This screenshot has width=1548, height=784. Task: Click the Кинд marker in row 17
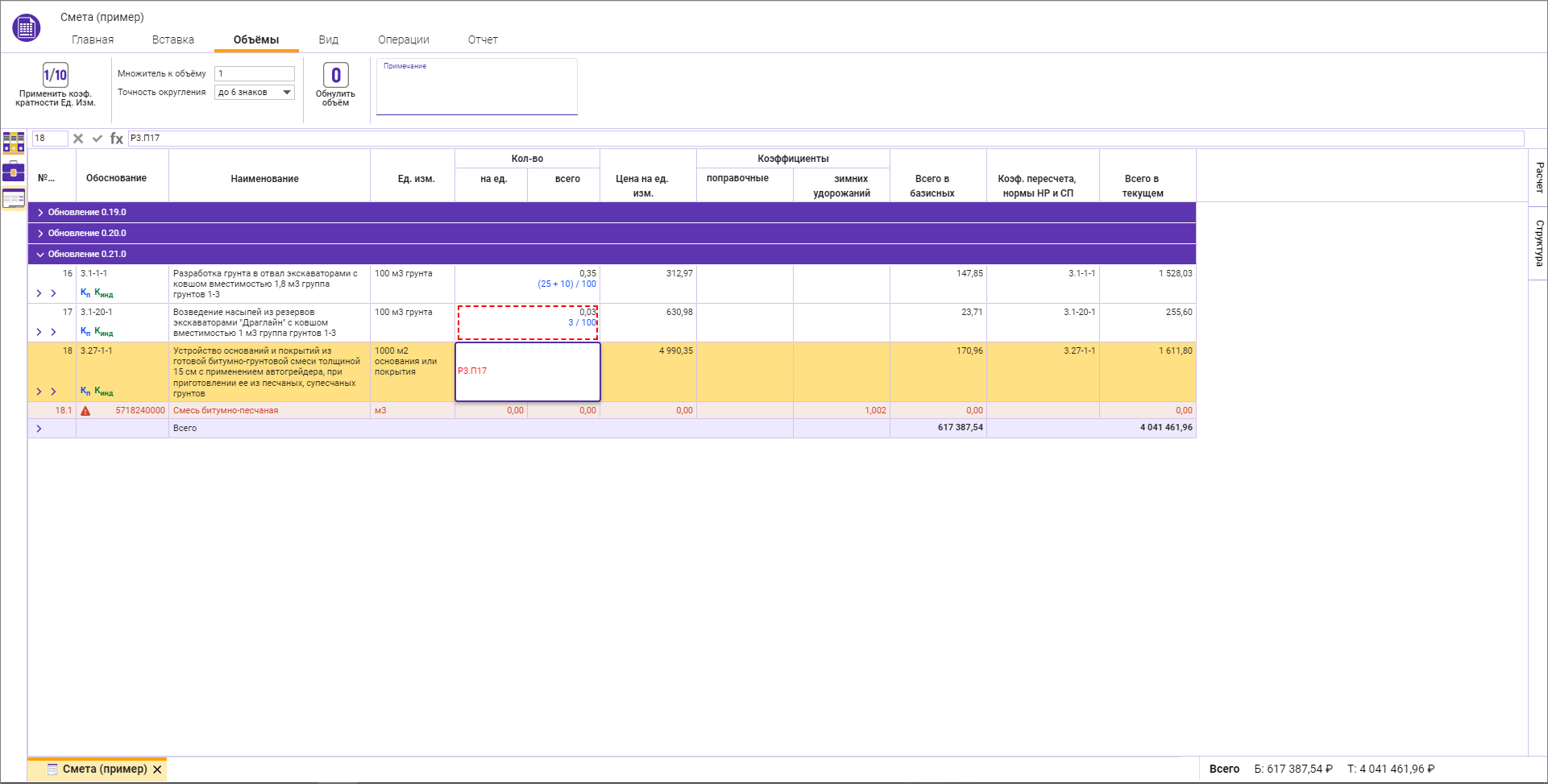coord(104,331)
